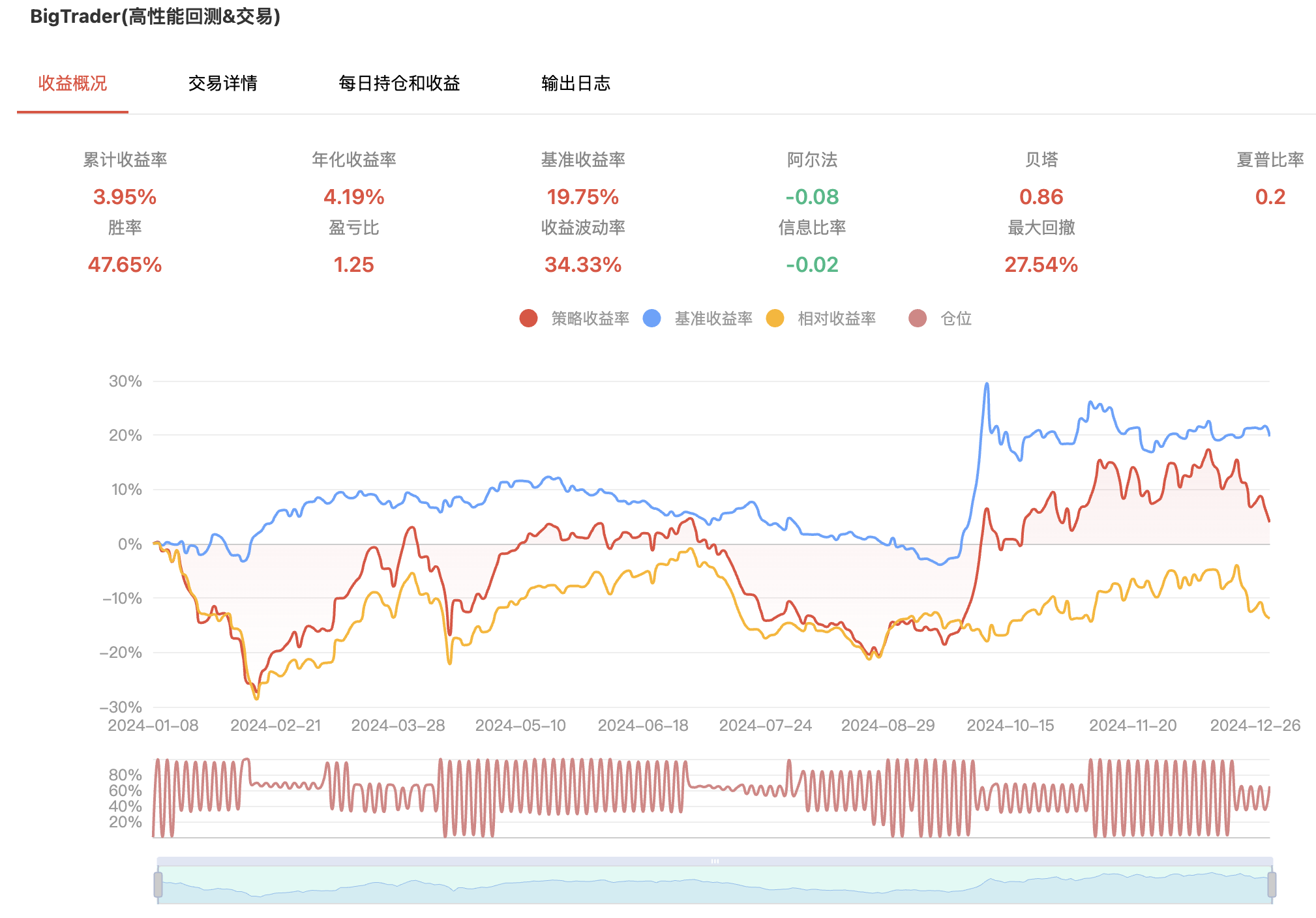Open the 每日持仓和收益 tab
This screenshot has width=1316, height=918.
point(399,83)
